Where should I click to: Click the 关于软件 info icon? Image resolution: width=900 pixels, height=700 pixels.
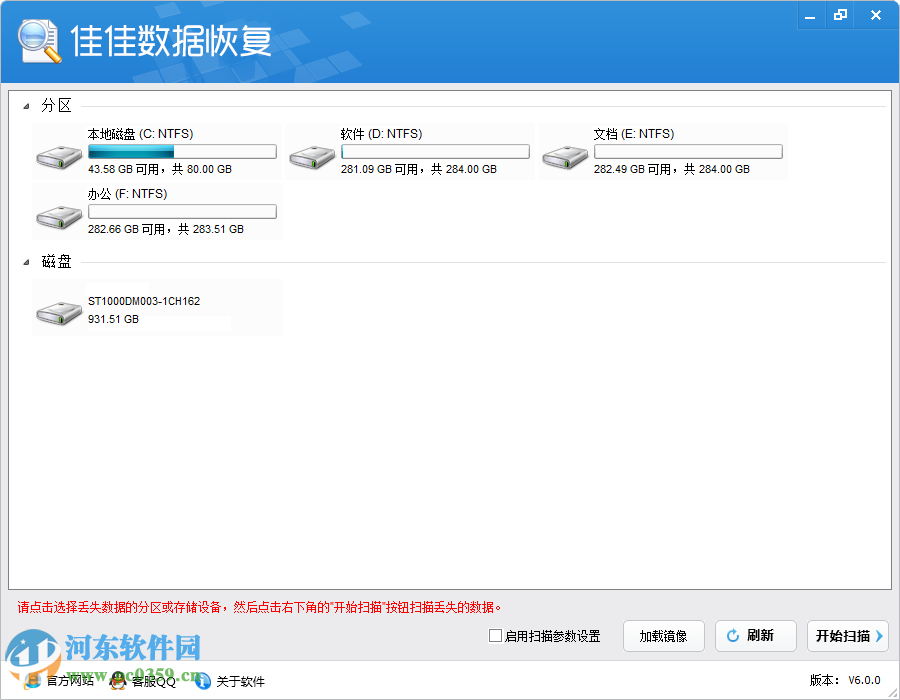pos(203,681)
